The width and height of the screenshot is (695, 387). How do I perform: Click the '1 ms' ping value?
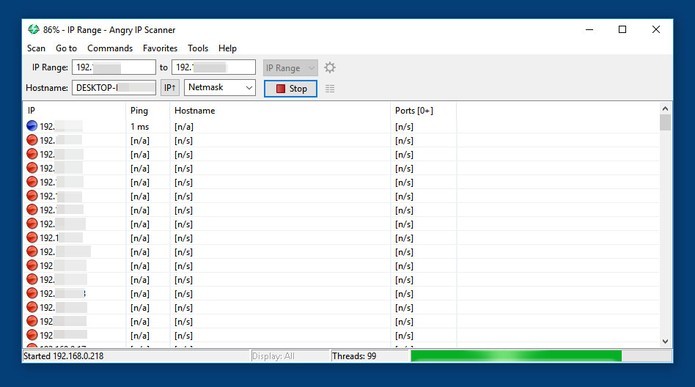coord(140,127)
